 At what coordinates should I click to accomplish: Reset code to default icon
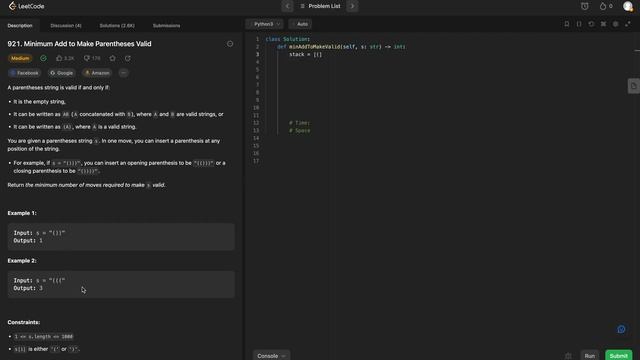point(591,24)
